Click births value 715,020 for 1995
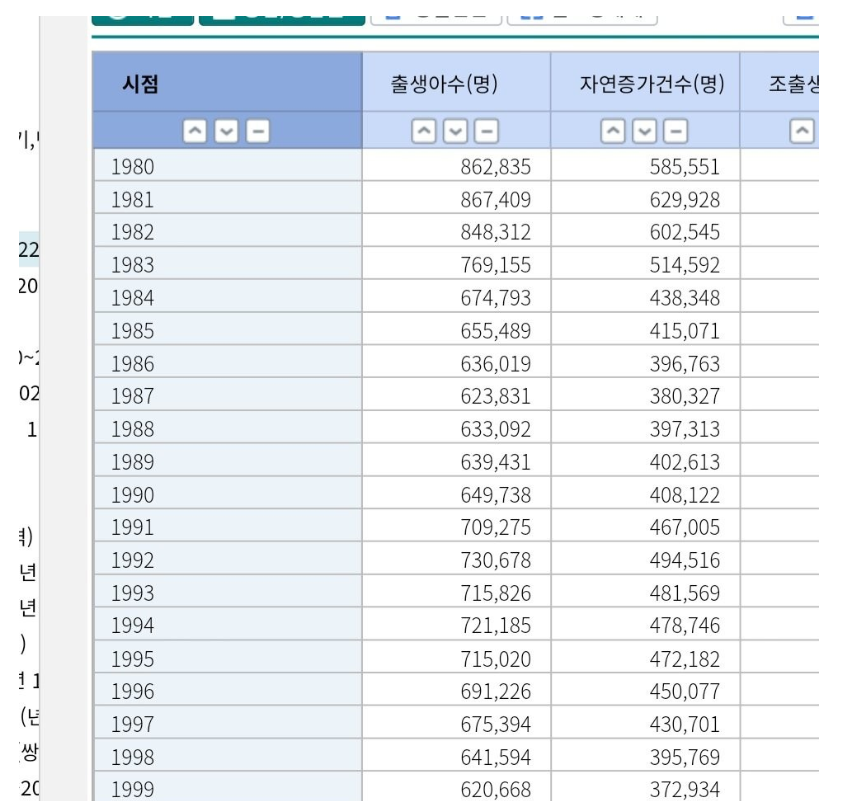842x801 pixels. [496, 659]
